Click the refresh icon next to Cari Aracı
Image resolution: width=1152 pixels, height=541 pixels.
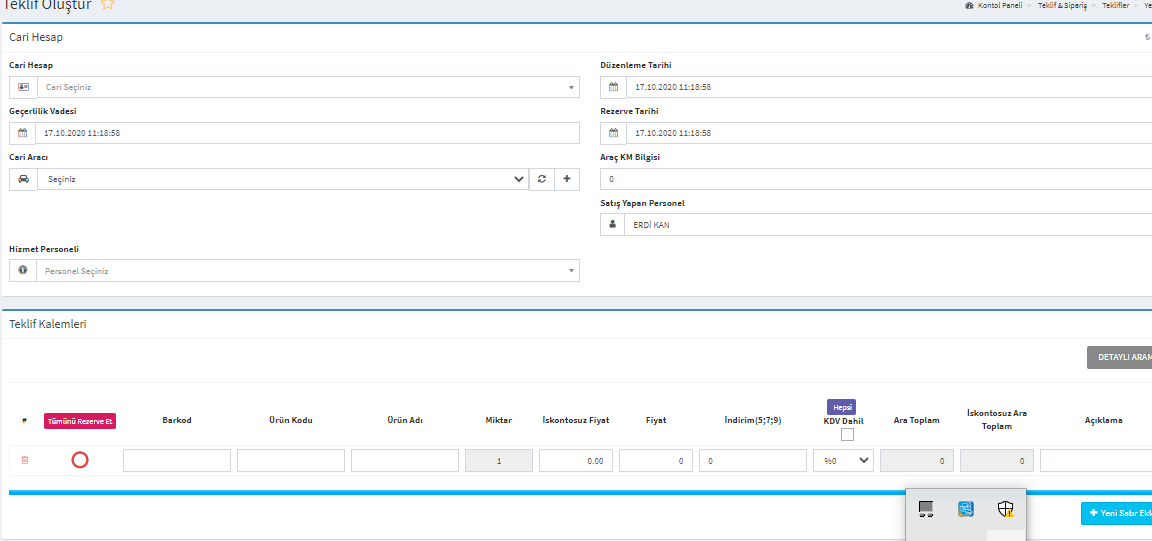click(x=542, y=179)
